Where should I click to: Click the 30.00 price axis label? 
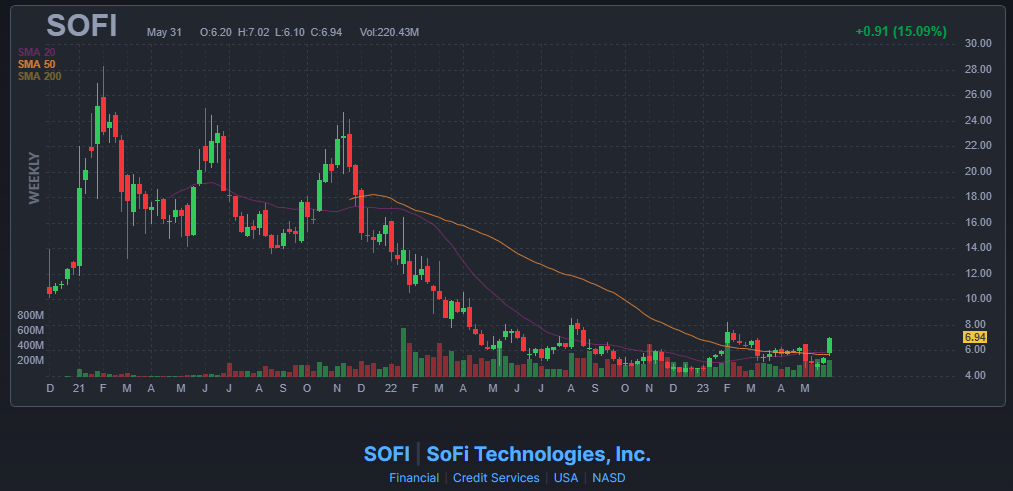(977, 43)
